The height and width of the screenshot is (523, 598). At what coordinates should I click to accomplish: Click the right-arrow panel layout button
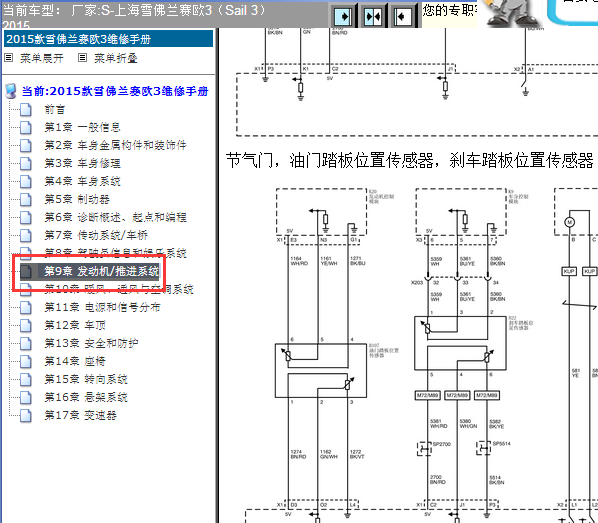(343, 17)
